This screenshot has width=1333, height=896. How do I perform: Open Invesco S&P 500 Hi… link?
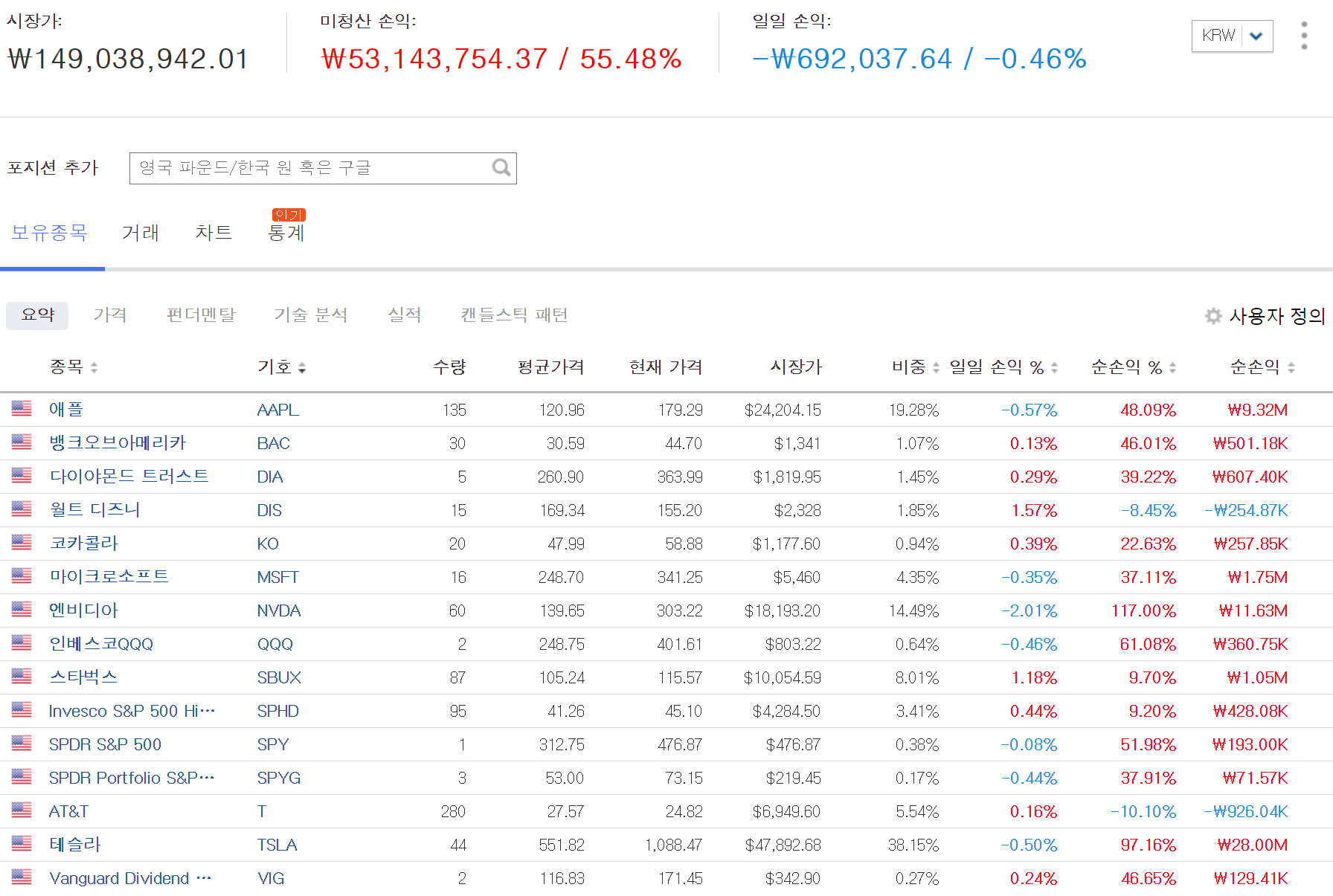click(x=132, y=711)
